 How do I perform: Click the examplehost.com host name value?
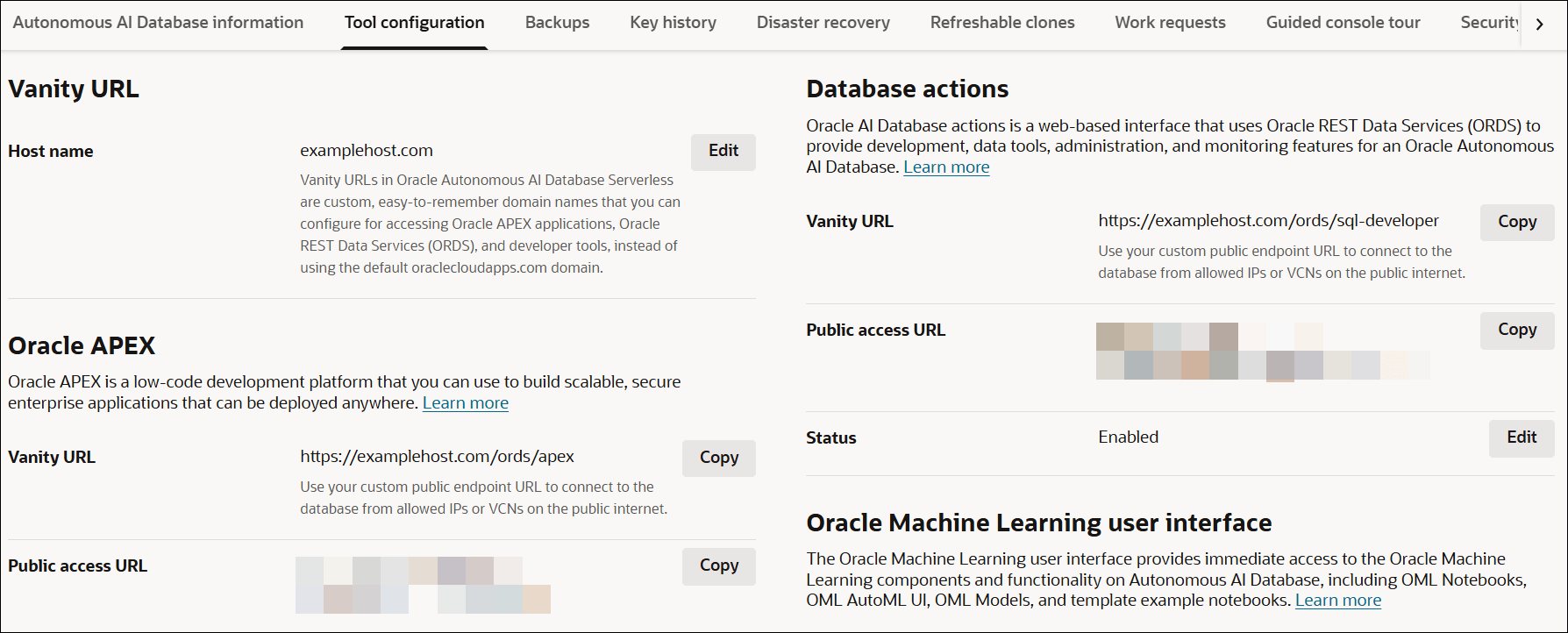click(367, 151)
